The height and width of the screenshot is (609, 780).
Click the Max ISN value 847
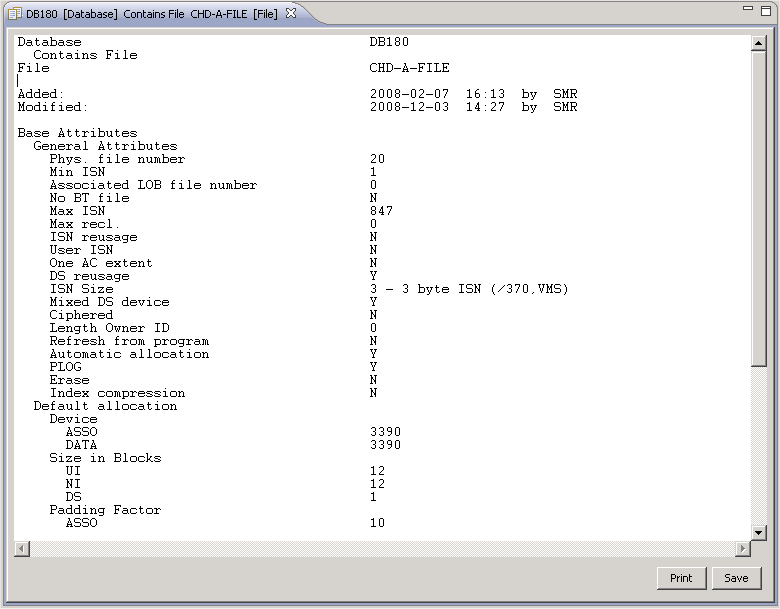coord(381,211)
